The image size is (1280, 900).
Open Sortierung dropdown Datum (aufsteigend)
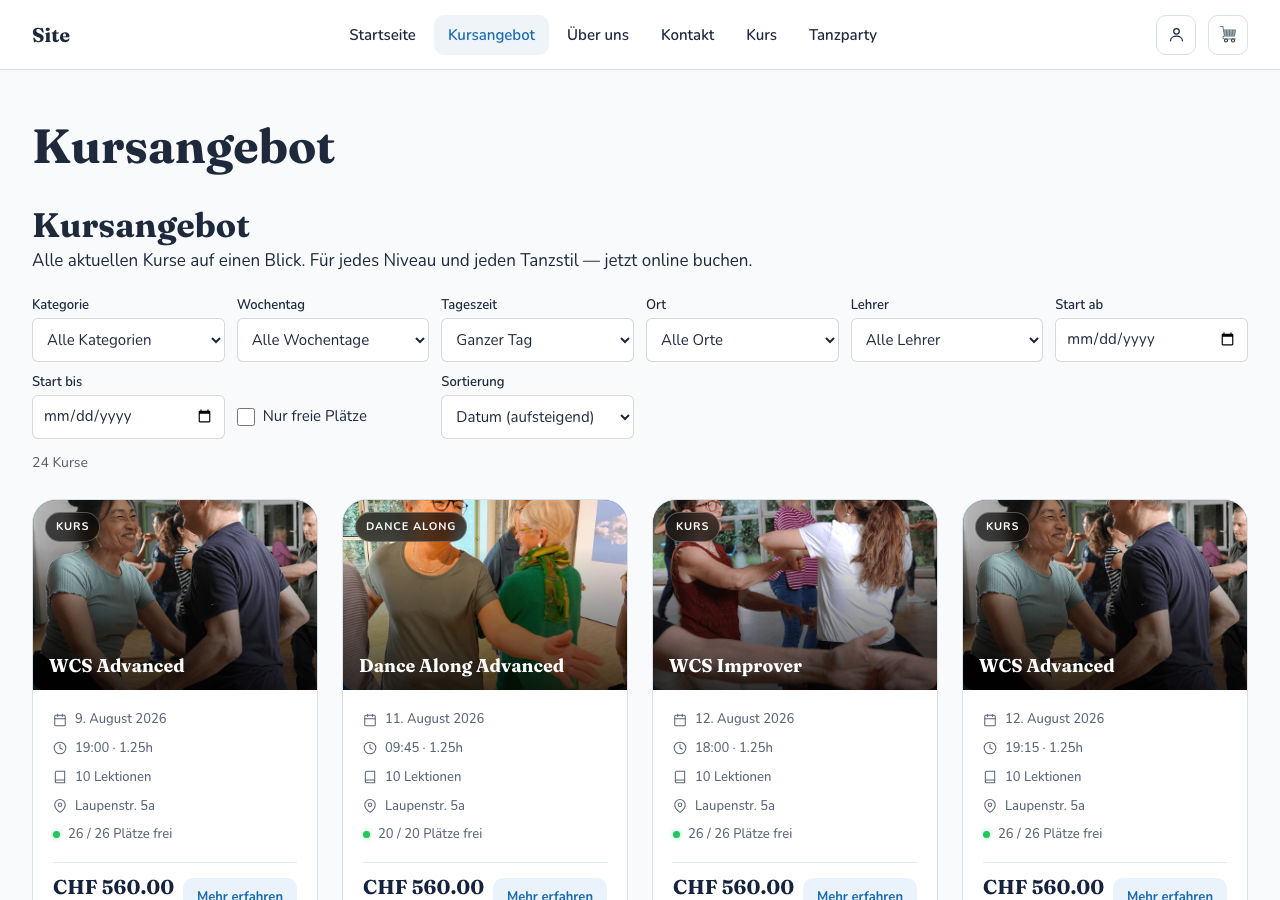point(537,417)
